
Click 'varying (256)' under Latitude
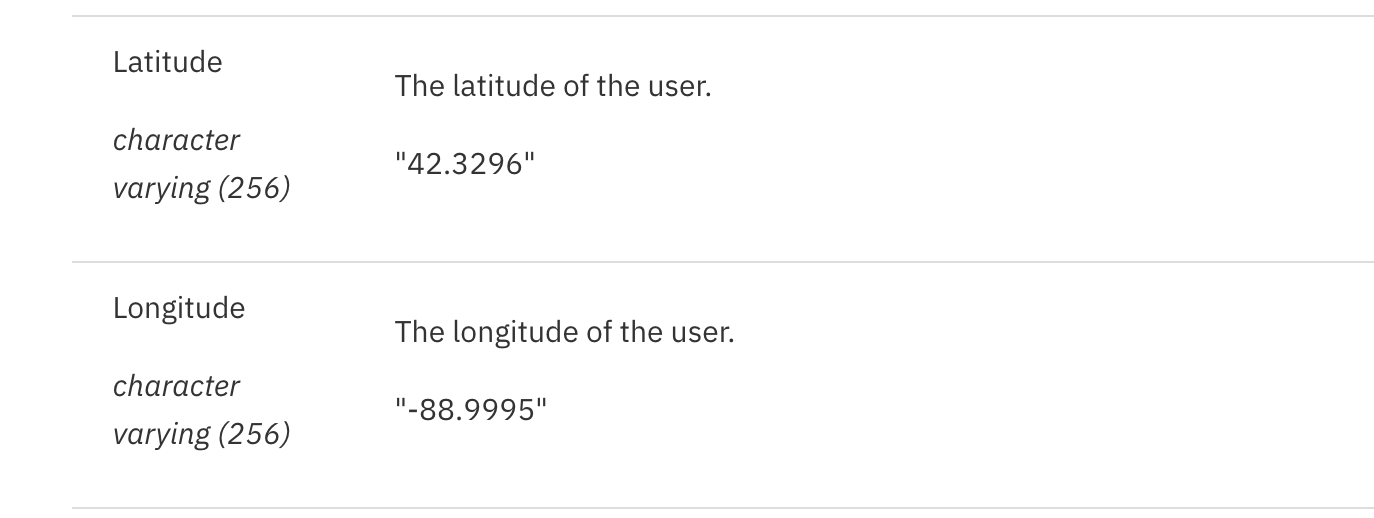pyautogui.click(x=201, y=188)
